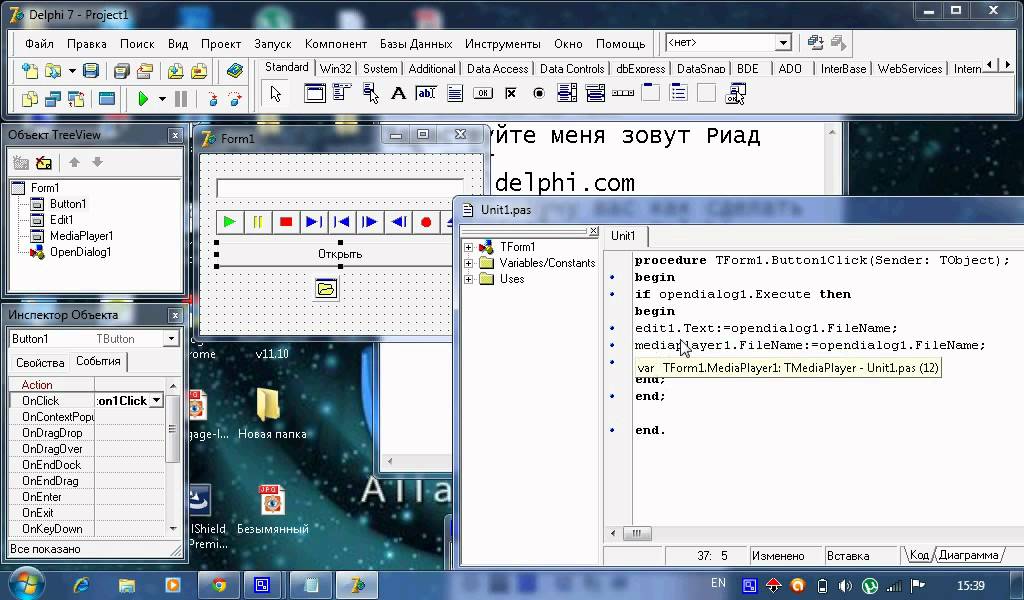
Task: Click the New Form toolbar icon
Action: coord(106,99)
